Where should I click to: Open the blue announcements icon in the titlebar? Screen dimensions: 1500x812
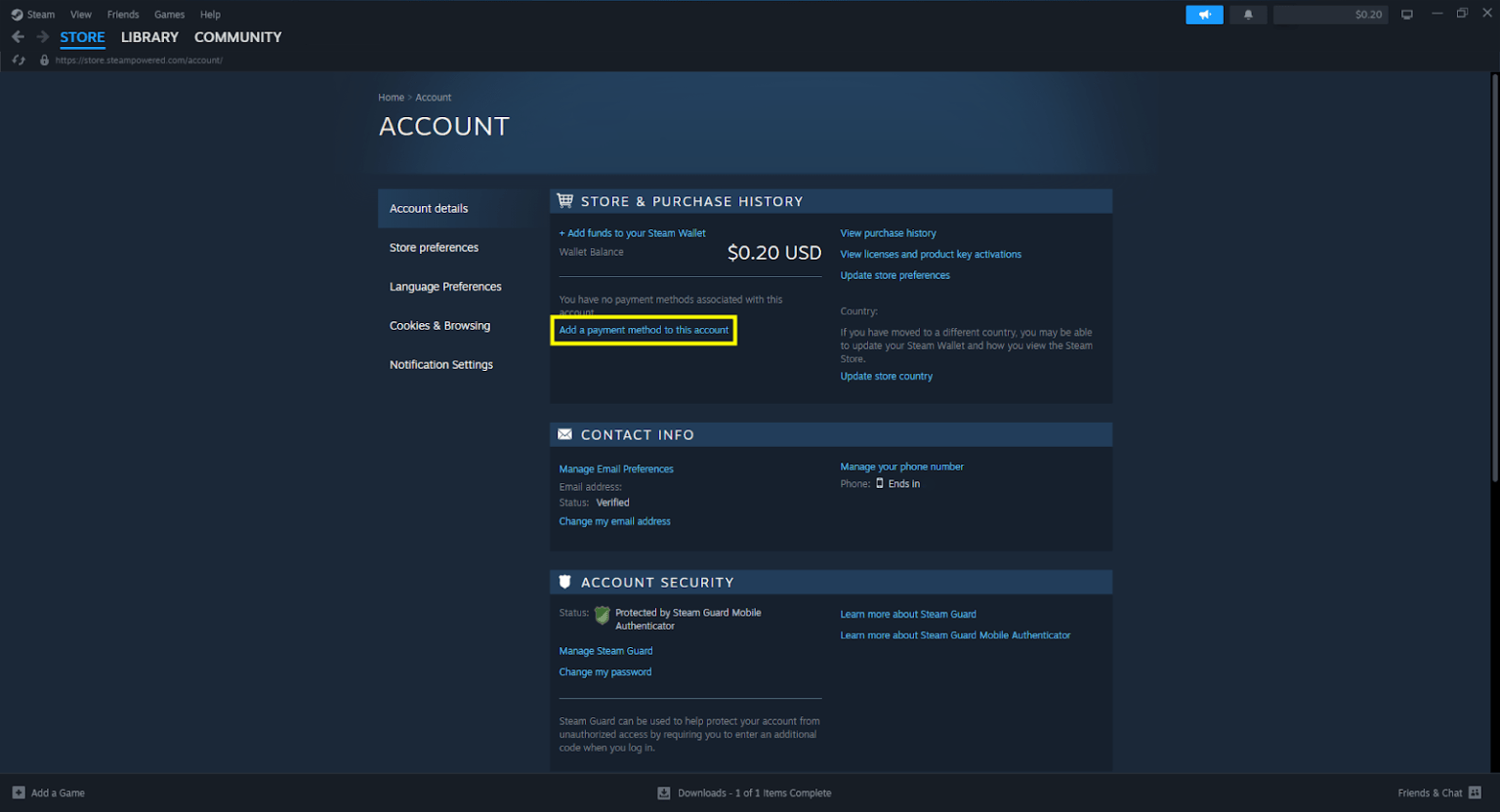click(x=1204, y=14)
